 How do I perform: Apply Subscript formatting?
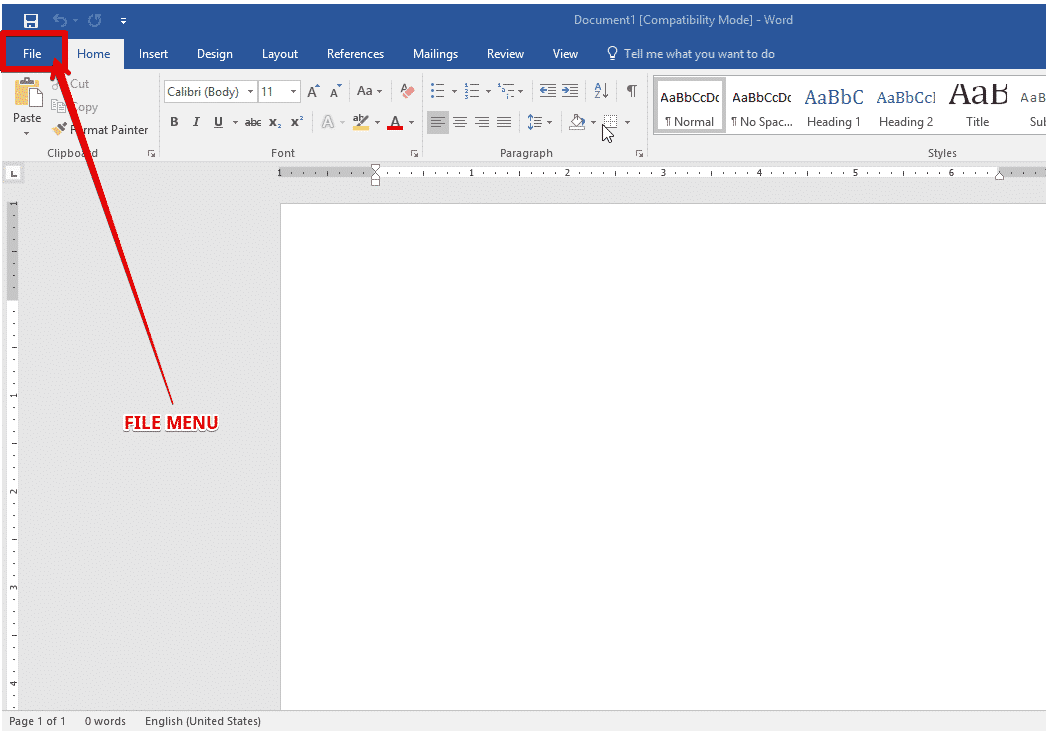pos(275,122)
